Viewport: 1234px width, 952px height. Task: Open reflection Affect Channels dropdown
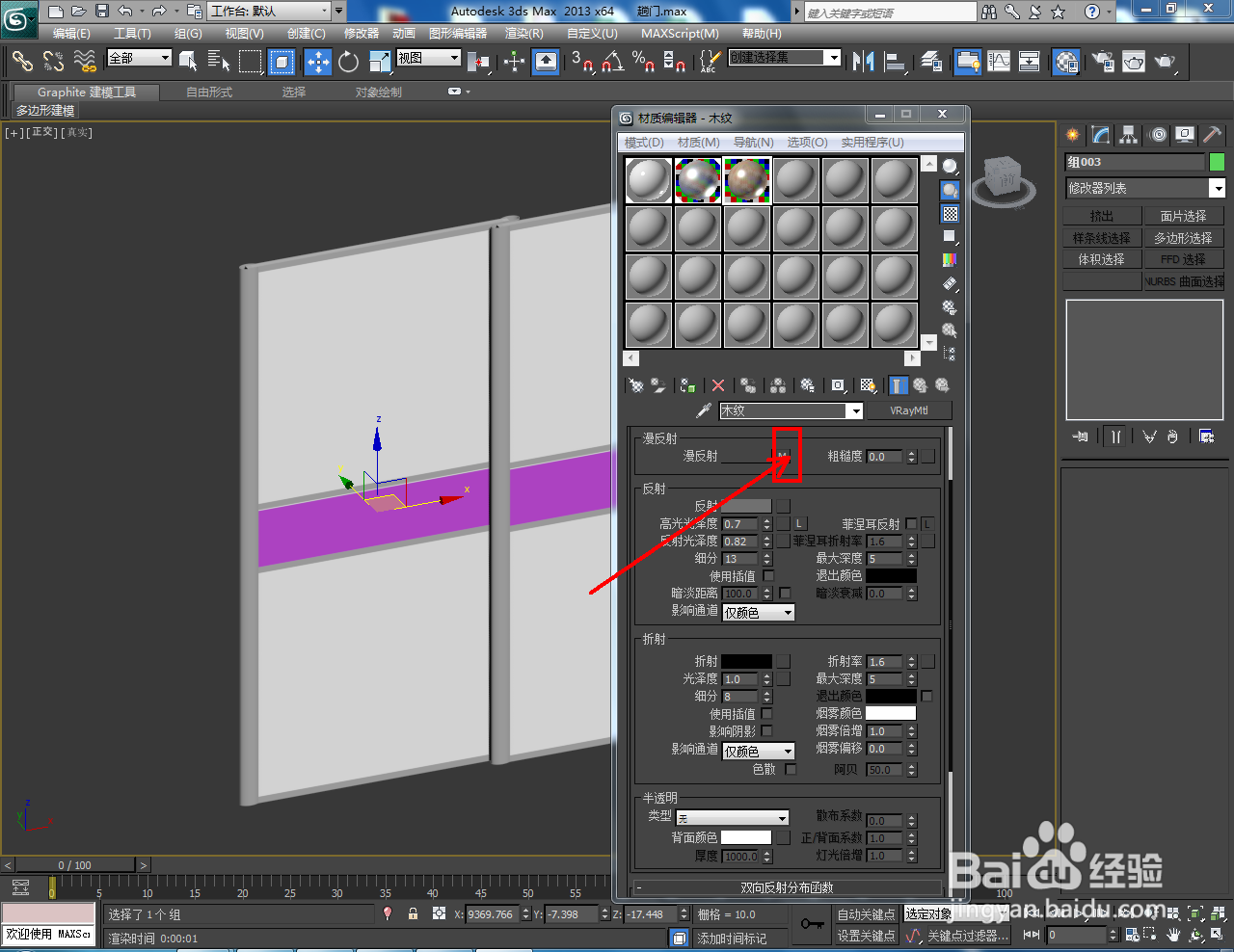(758, 612)
